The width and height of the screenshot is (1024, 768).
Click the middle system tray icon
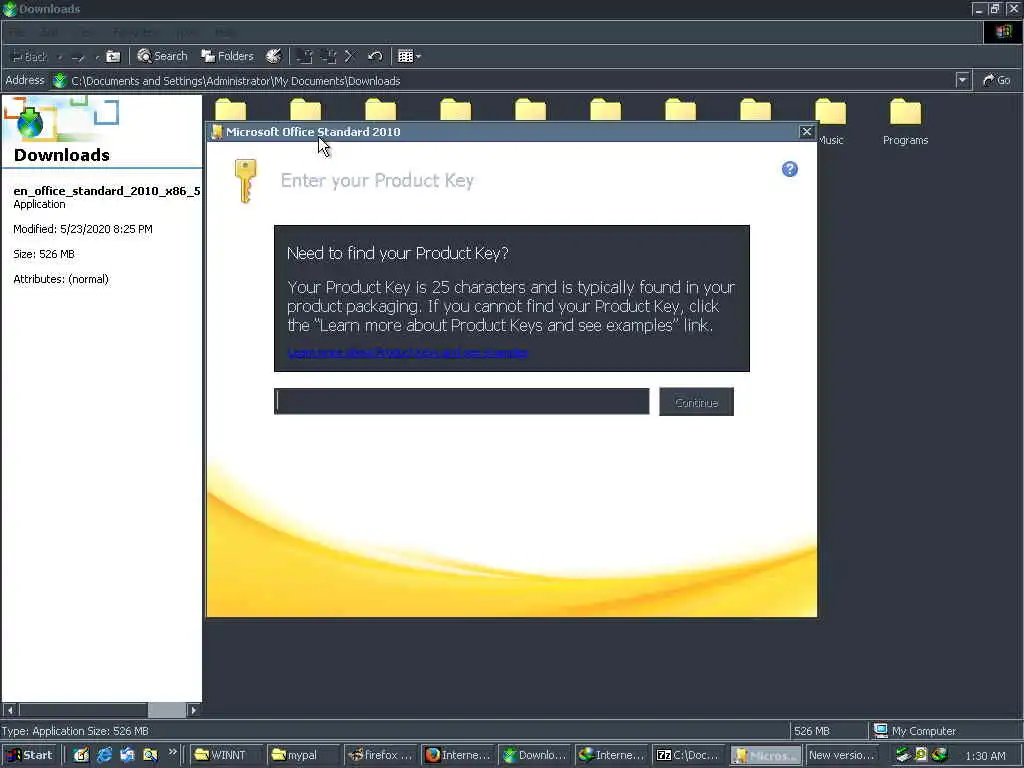921,755
